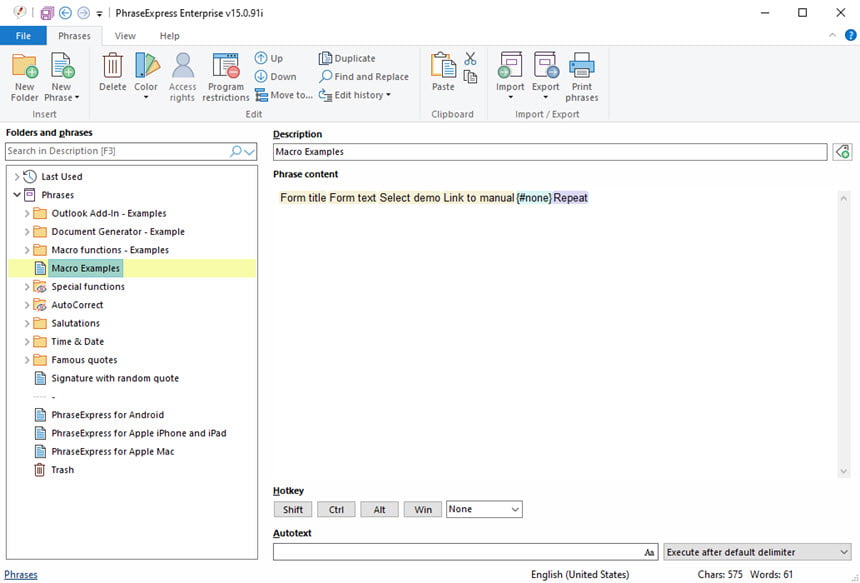Open the Import menu
This screenshot has width=860, height=583.
point(510,76)
